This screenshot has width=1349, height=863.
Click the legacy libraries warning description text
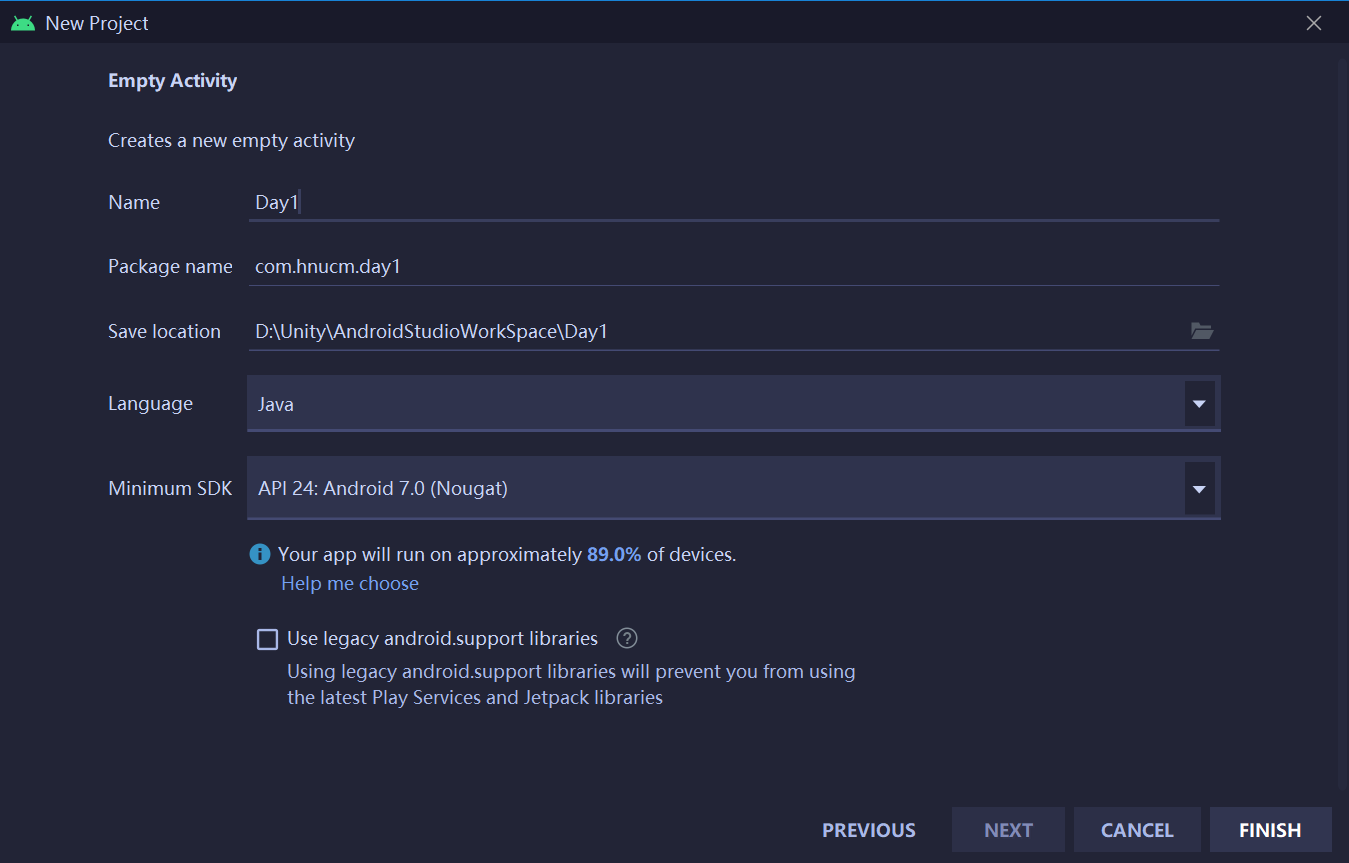571,685
